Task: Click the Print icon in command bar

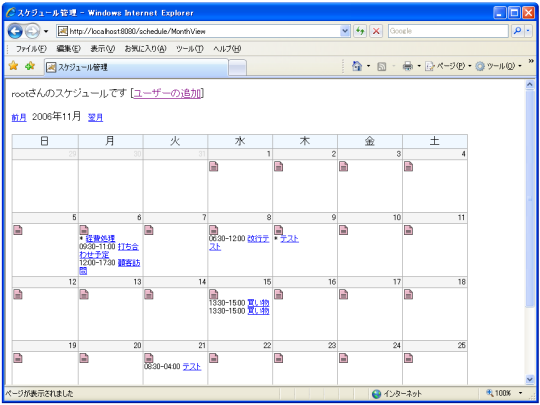Action: (407, 66)
